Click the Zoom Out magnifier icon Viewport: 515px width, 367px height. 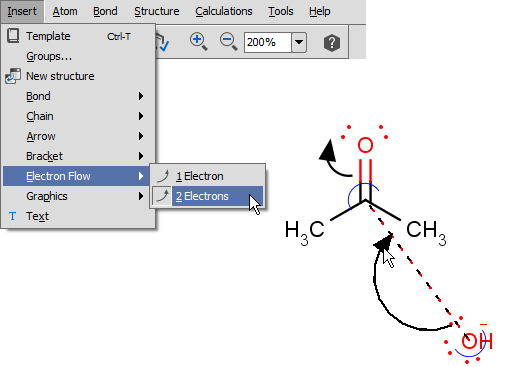point(229,42)
